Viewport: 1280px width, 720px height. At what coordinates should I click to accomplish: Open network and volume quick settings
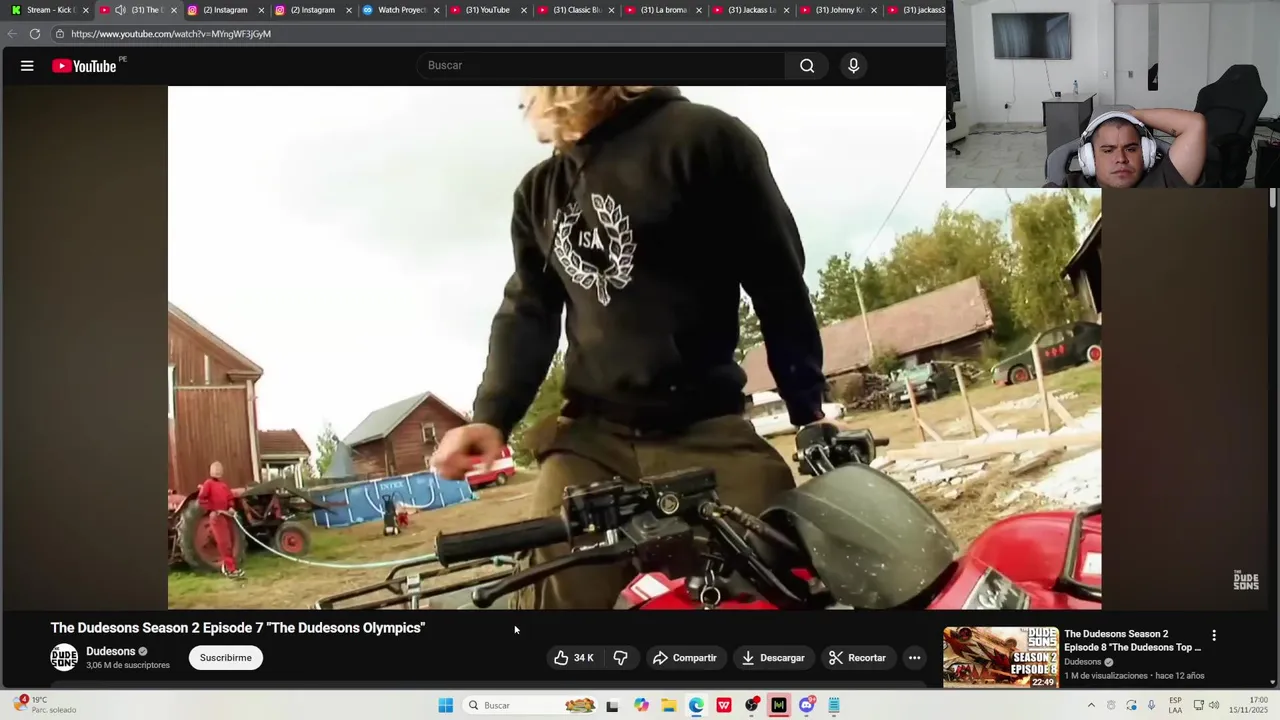click(x=1208, y=705)
